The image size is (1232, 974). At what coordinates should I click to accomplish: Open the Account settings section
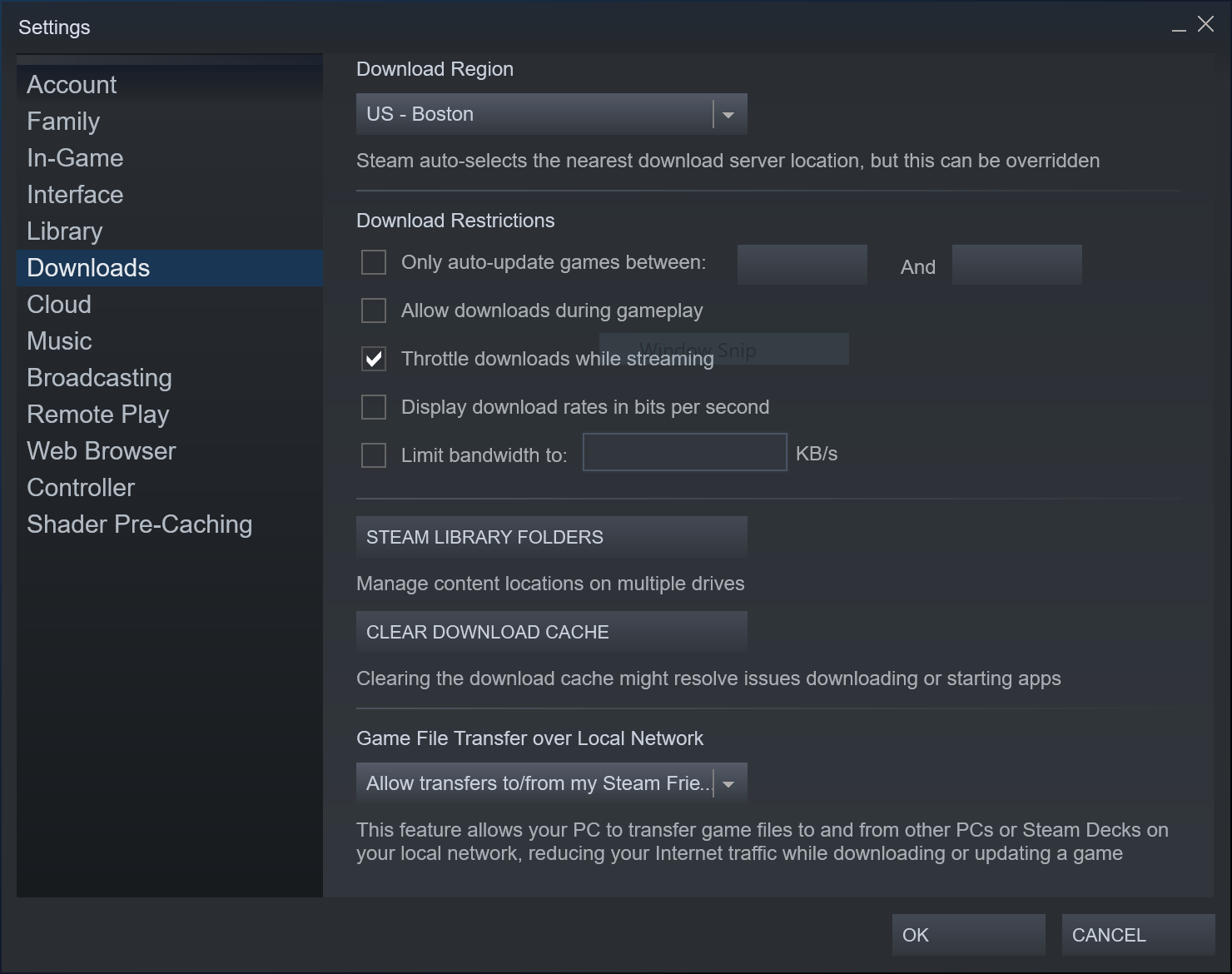pyautogui.click(x=169, y=85)
